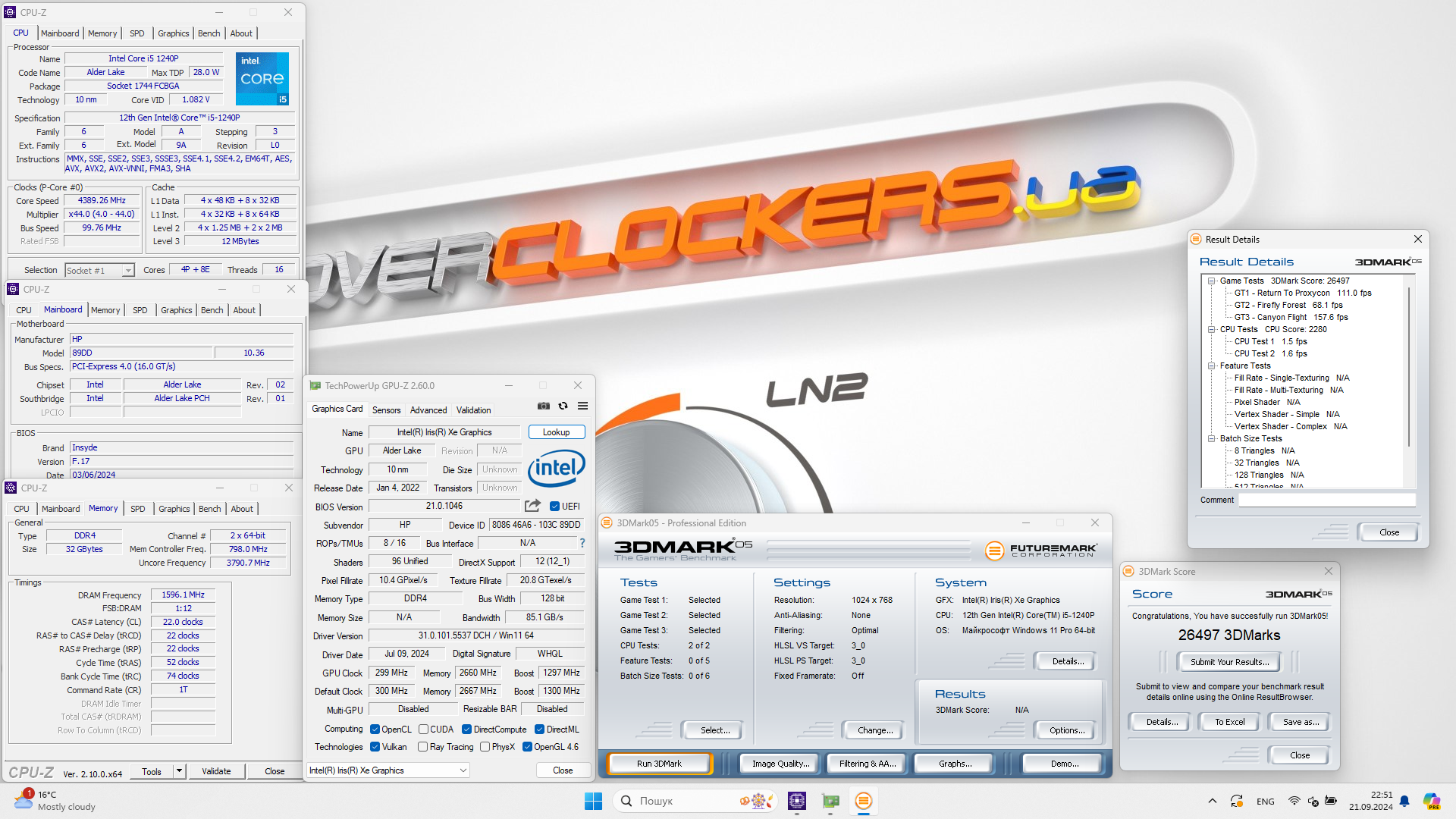Open the GPU-Z hamburger menu
The image size is (1456, 819).
pyautogui.click(x=582, y=406)
